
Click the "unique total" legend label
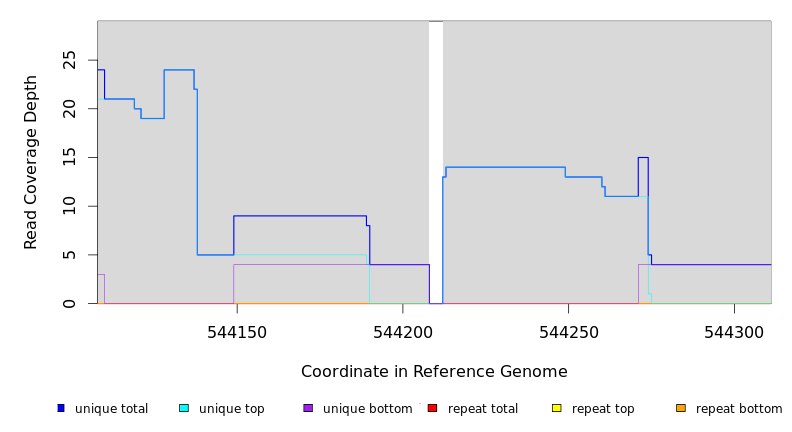click(111, 409)
